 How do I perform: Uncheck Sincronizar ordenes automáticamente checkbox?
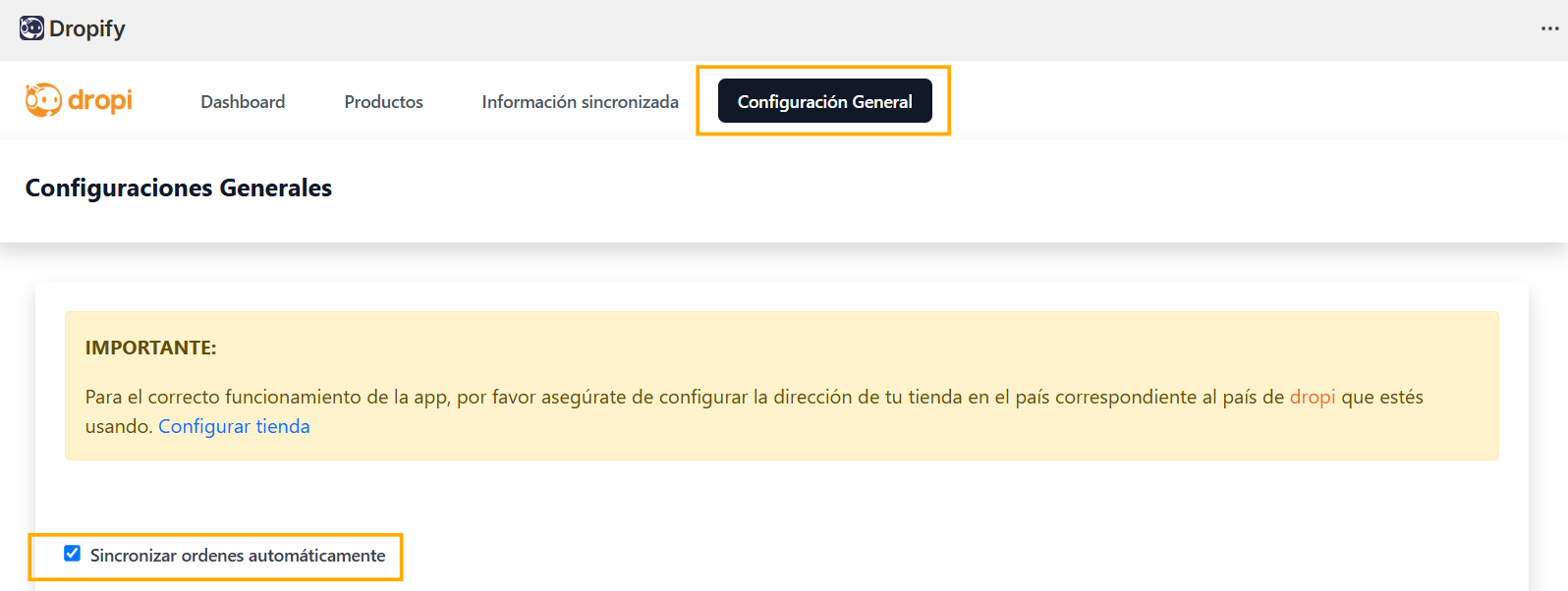tap(72, 554)
